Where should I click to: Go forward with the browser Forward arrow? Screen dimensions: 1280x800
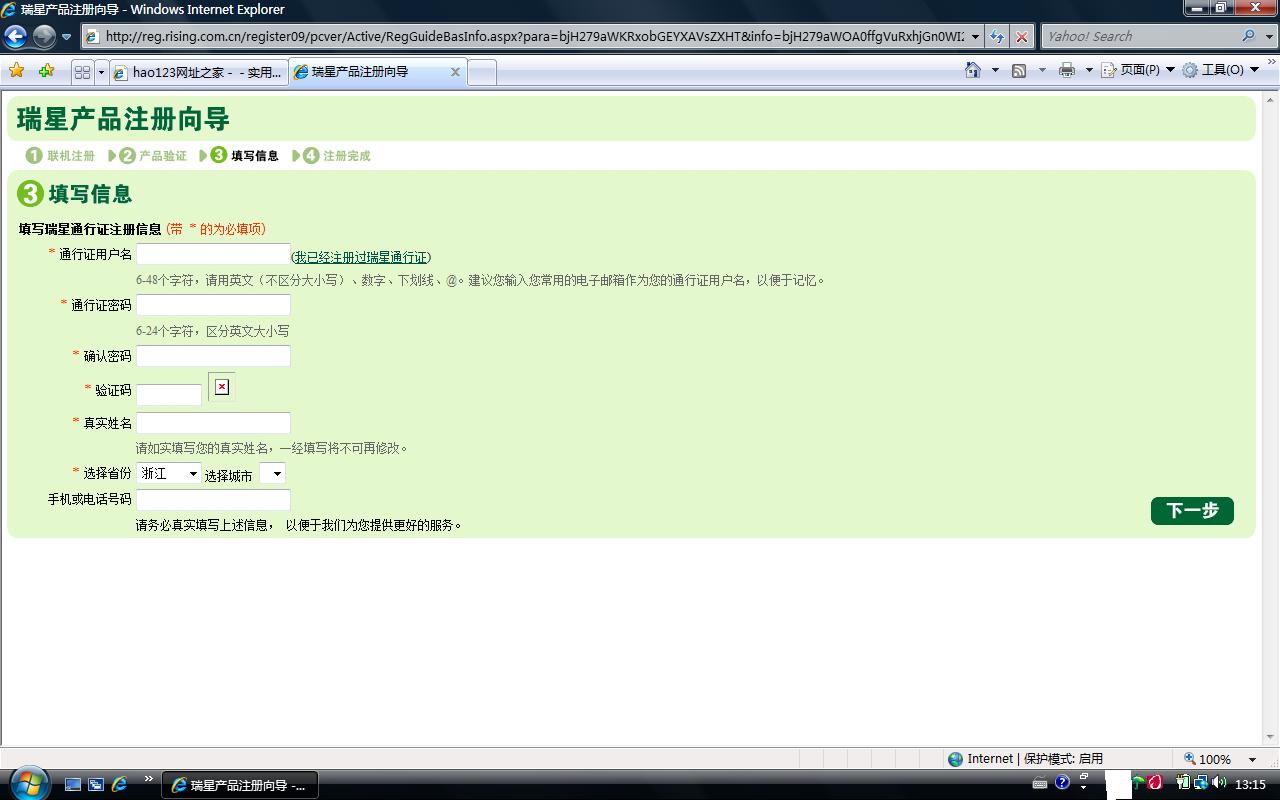tap(44, 37)
